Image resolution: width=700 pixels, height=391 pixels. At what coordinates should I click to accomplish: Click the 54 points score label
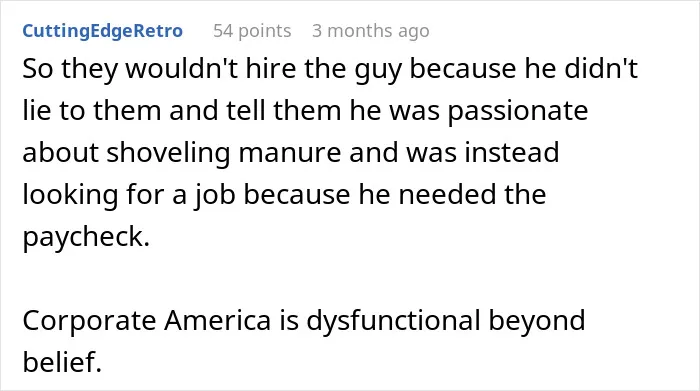[252, 31]
